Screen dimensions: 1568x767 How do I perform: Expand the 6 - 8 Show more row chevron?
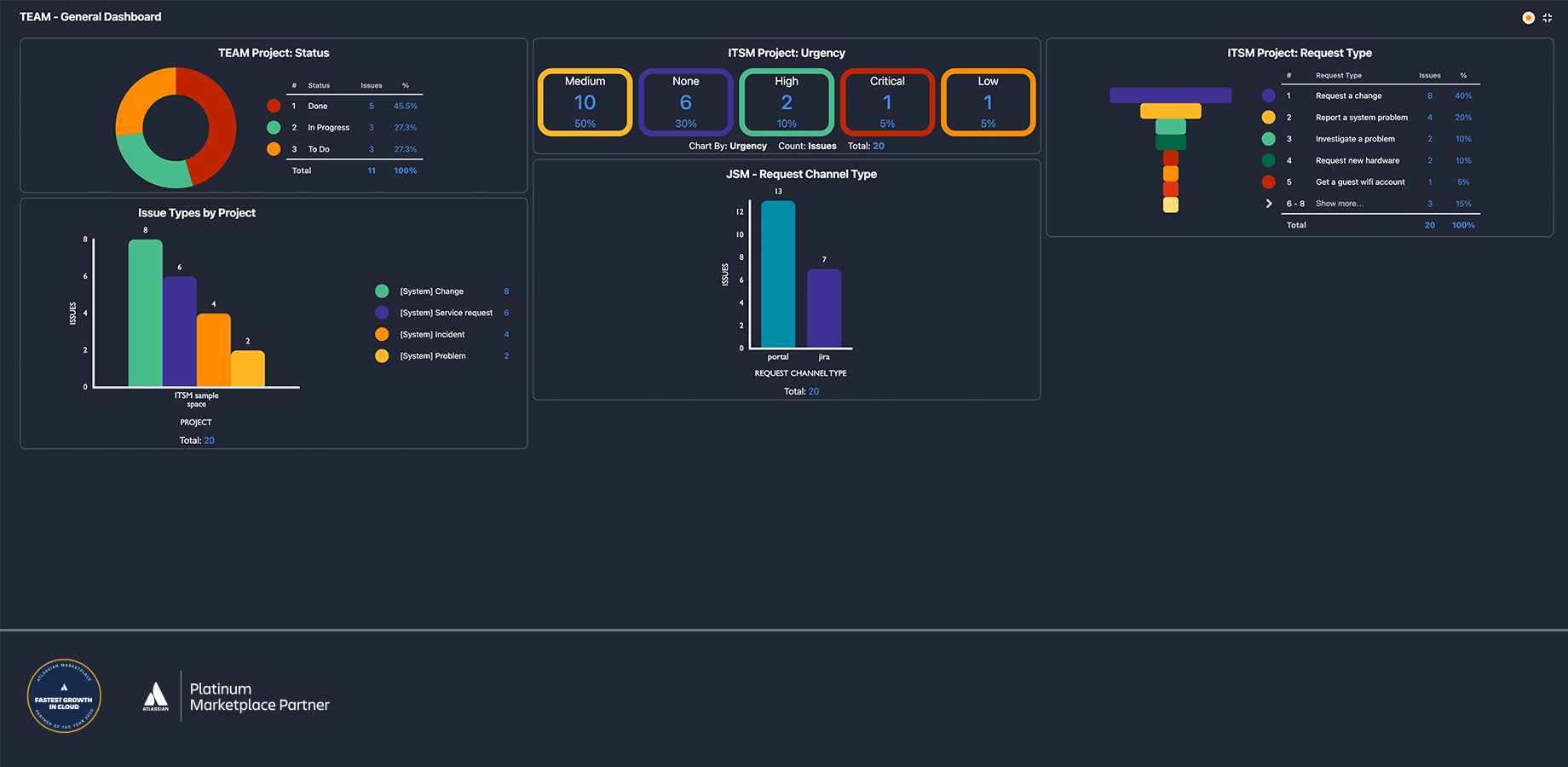1269,204
